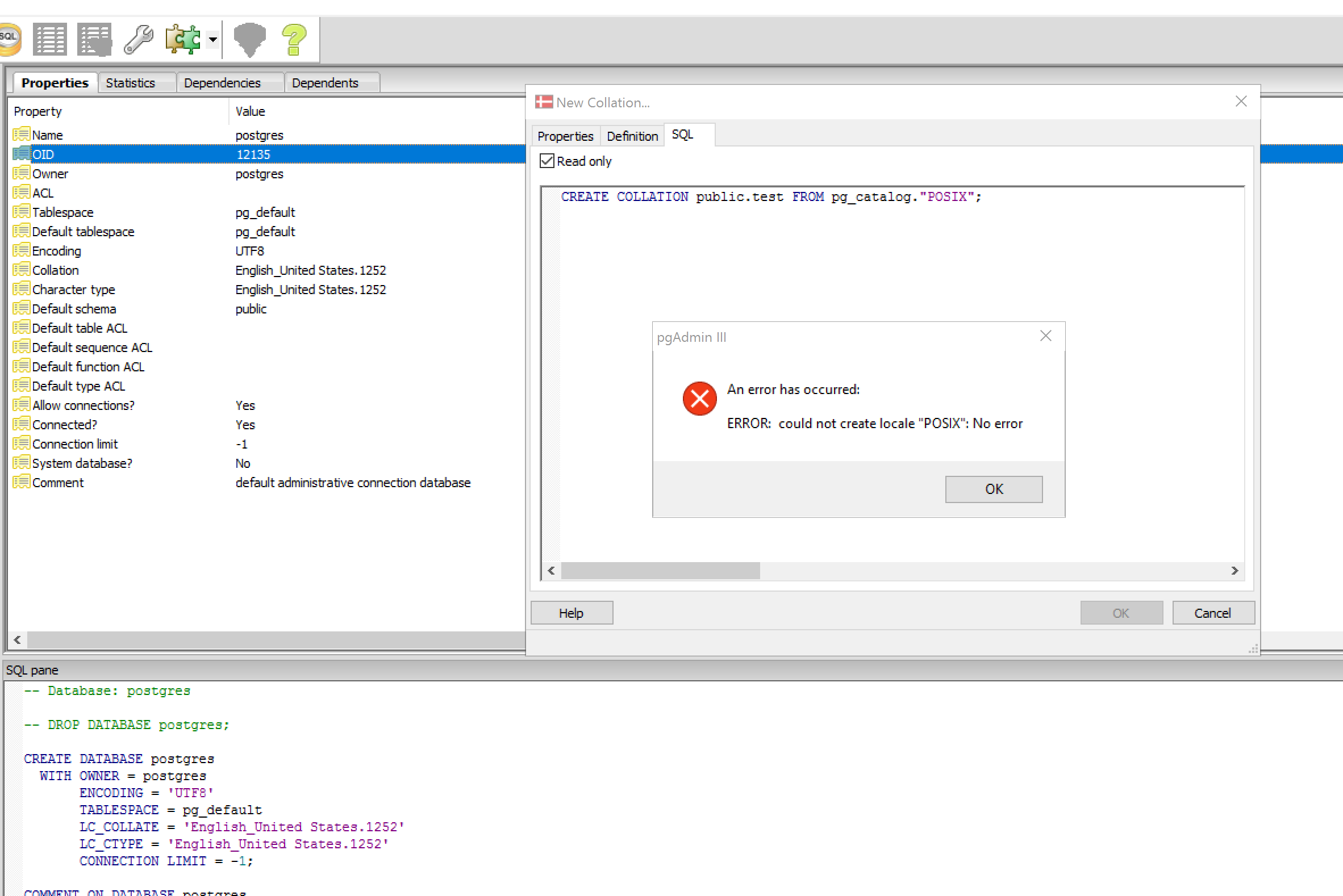
Task: Click the SQL box horizontal scrollbar thumb
Action: (660, 570)
